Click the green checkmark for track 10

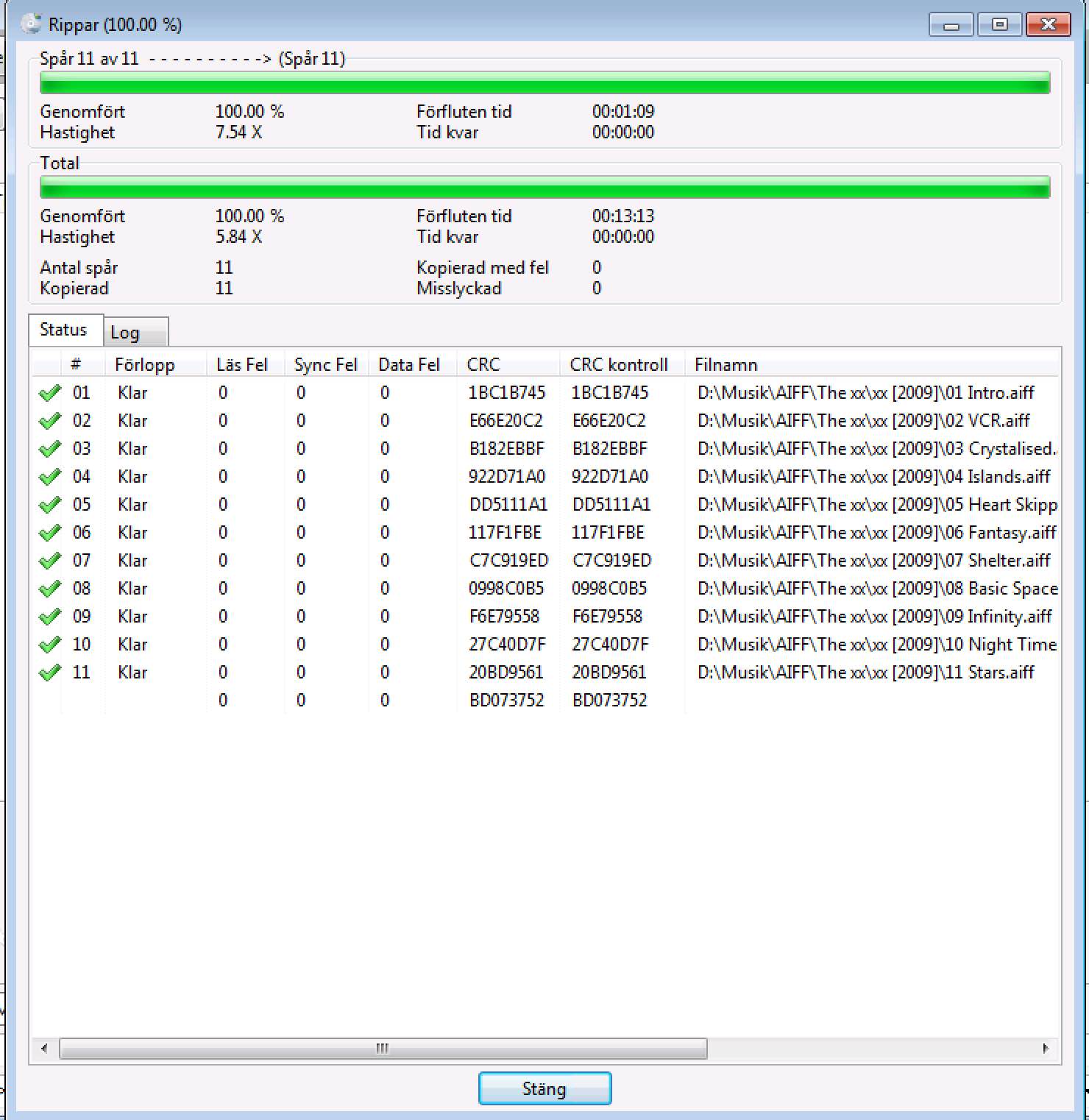[x=49, y=645]
